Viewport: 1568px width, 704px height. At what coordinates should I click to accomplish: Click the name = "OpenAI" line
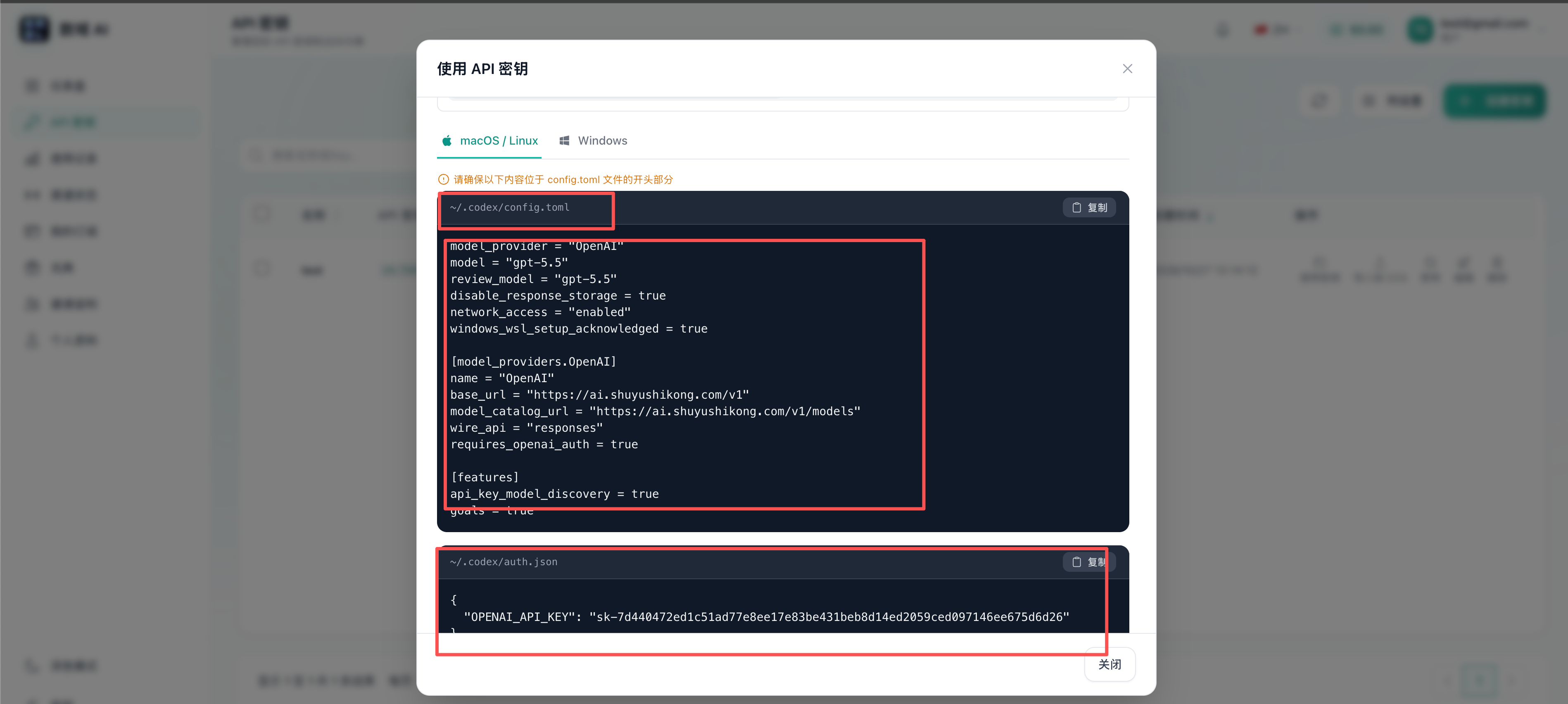click(501, 378)
